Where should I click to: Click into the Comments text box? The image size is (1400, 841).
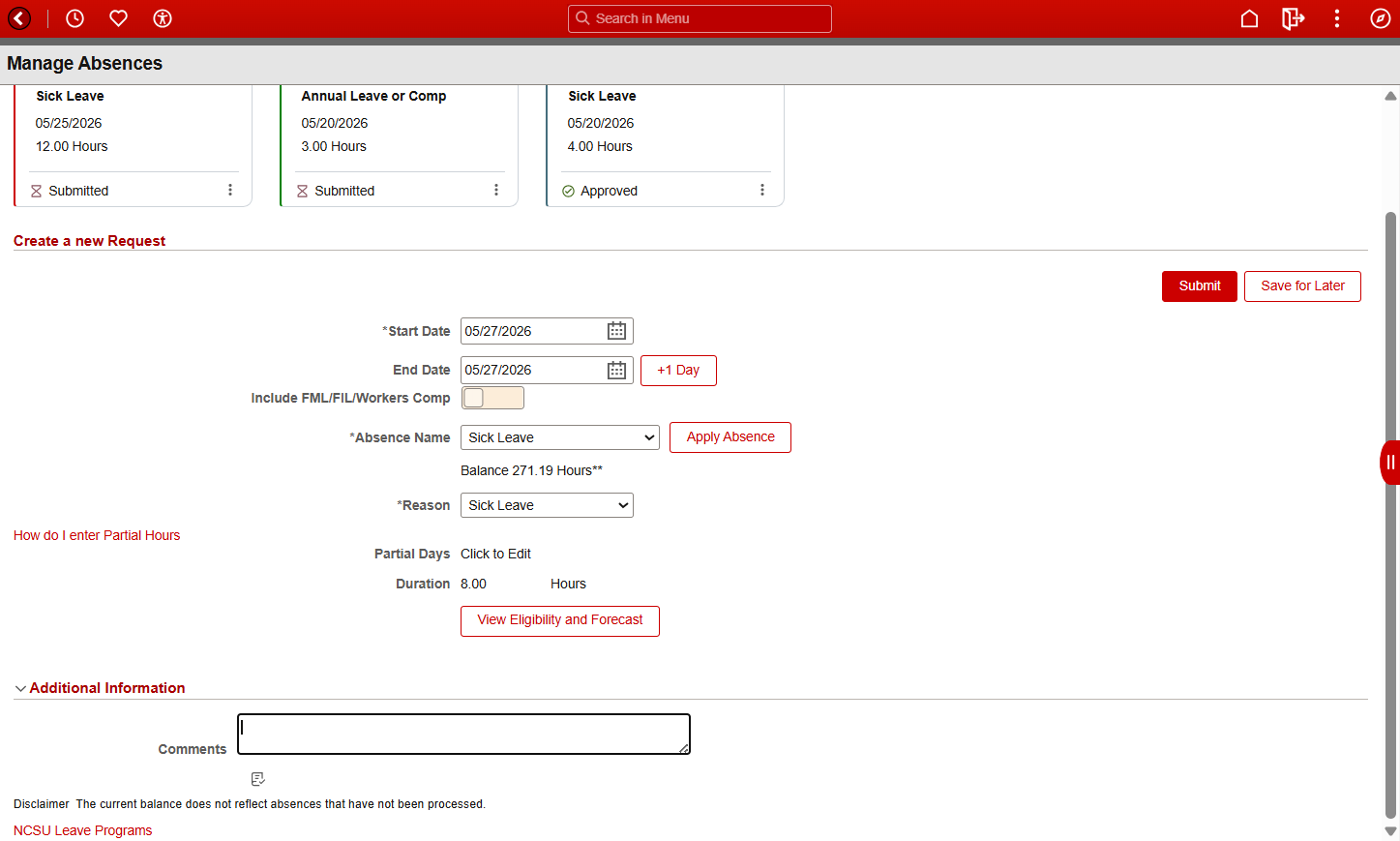(x=463, y=735)
